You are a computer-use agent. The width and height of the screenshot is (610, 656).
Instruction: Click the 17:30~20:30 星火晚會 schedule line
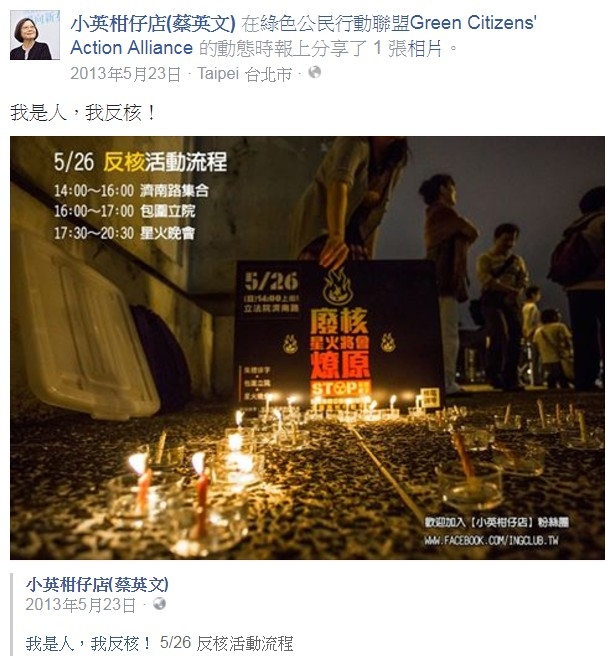coord(124,233)
